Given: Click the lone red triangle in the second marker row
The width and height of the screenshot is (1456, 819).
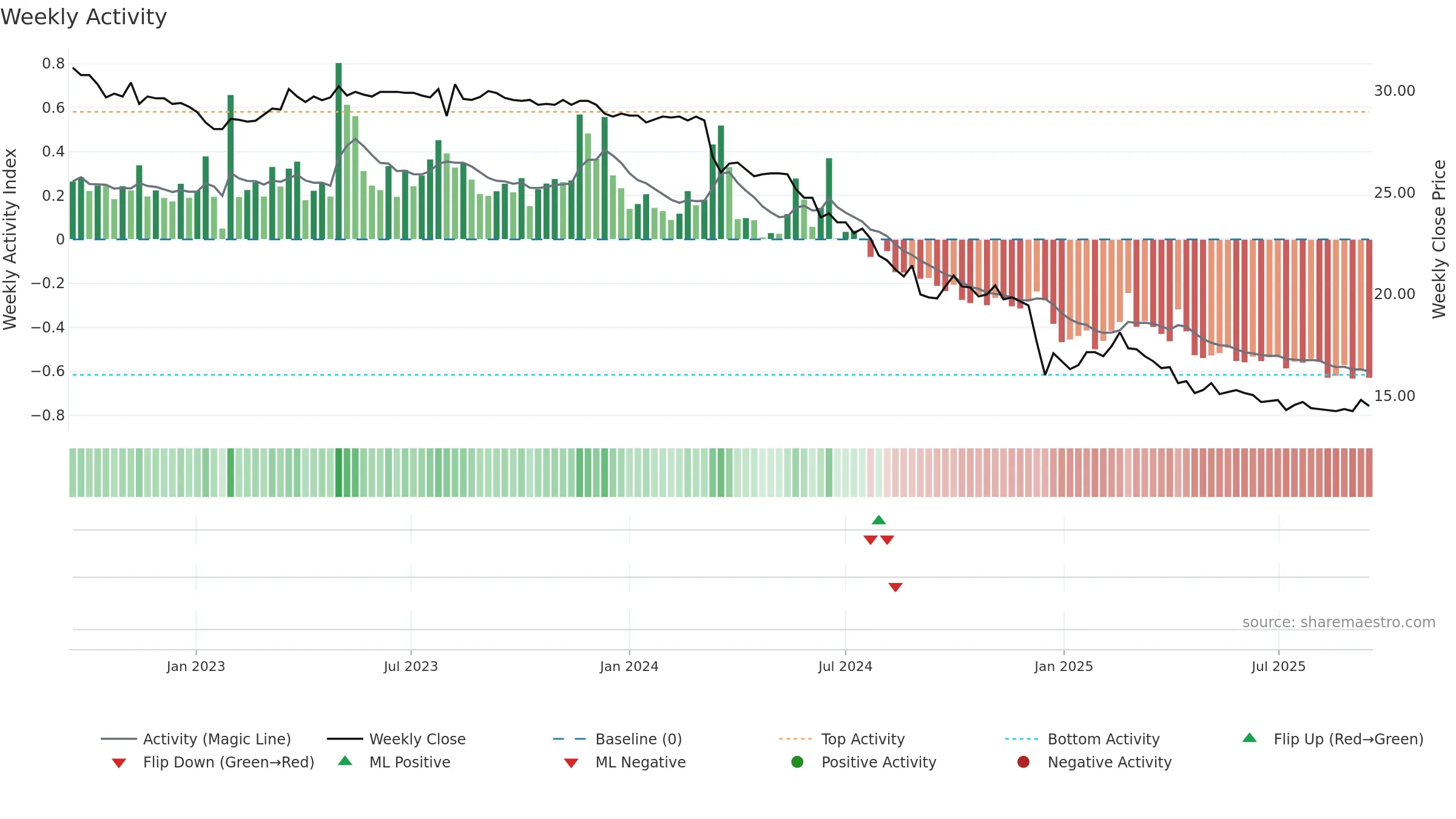Looking at the screenshot, I should coord(895,587).
